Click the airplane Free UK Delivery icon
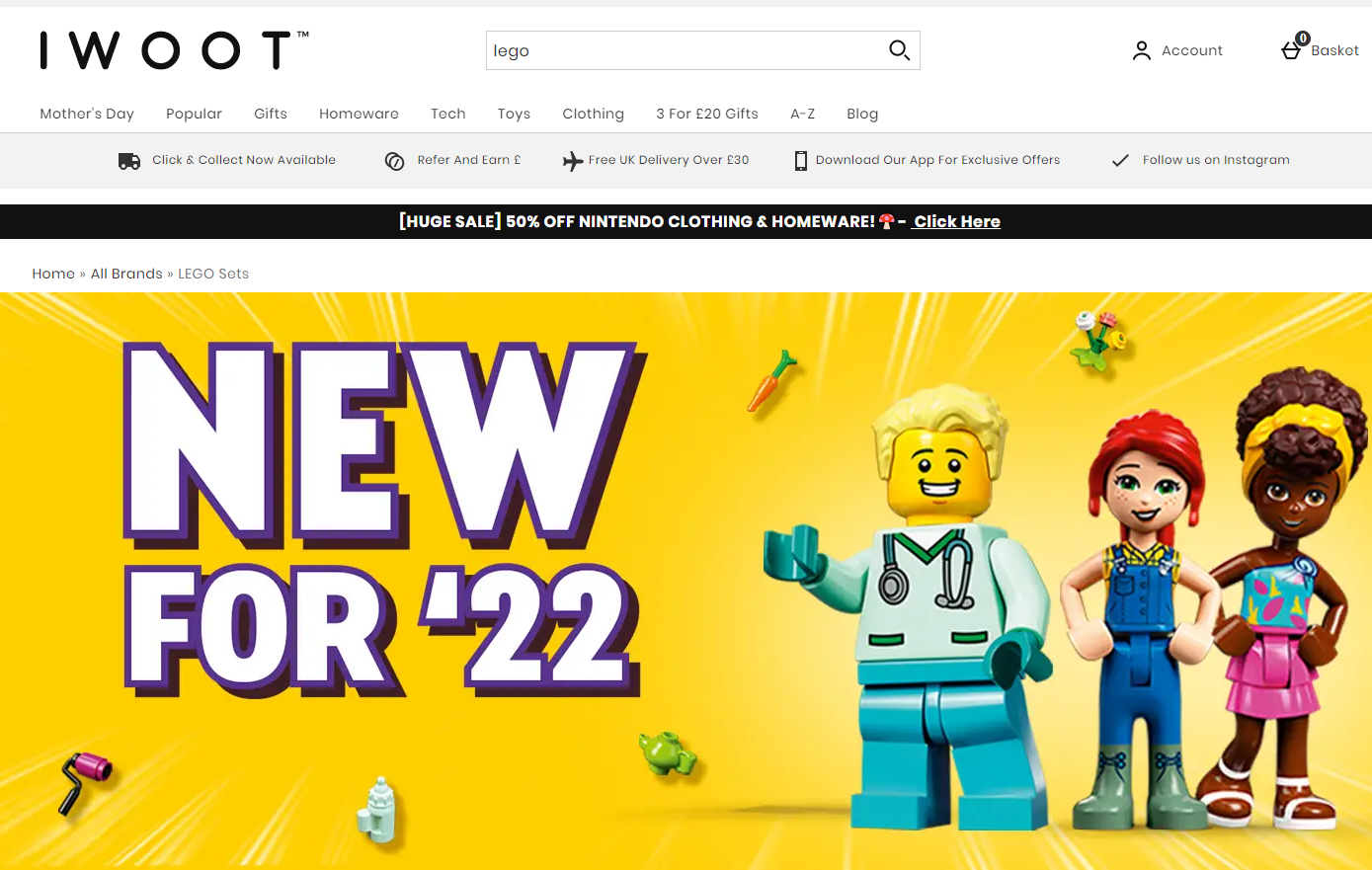Screen dimensions: 1372x870 (x=573, y=161)
